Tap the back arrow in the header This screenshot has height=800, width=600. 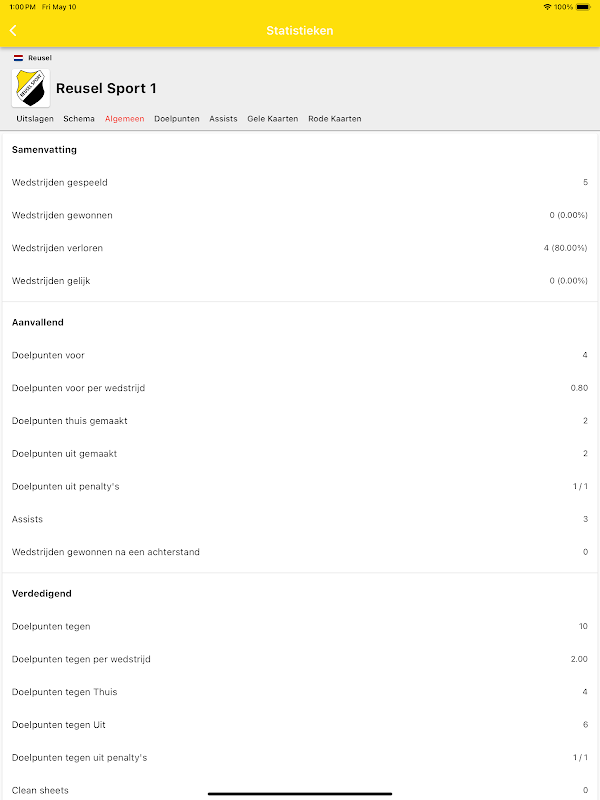tap(14, 31)
